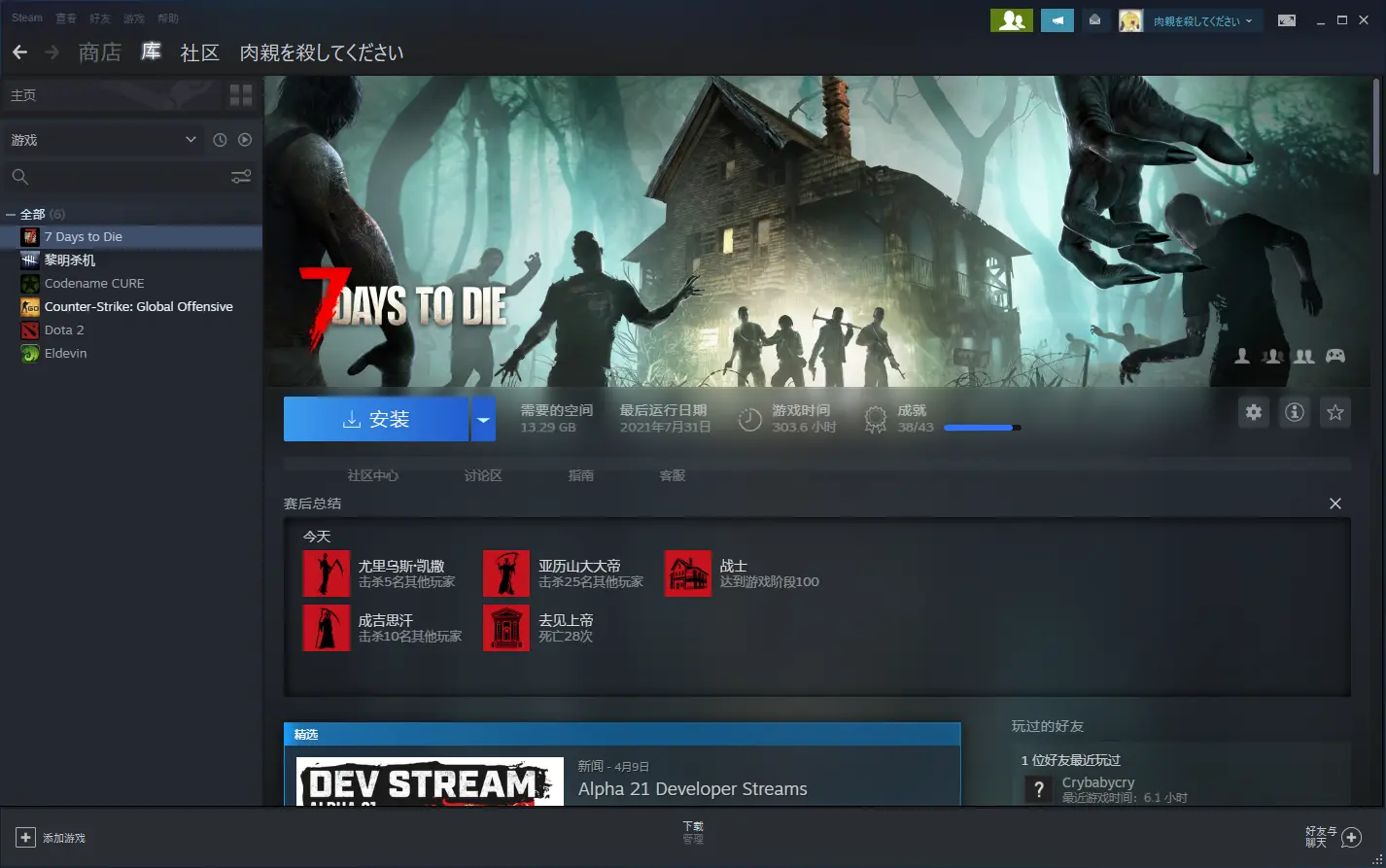
Task: Toggle the ready-to-play filter icon
Action: (245, 140)
